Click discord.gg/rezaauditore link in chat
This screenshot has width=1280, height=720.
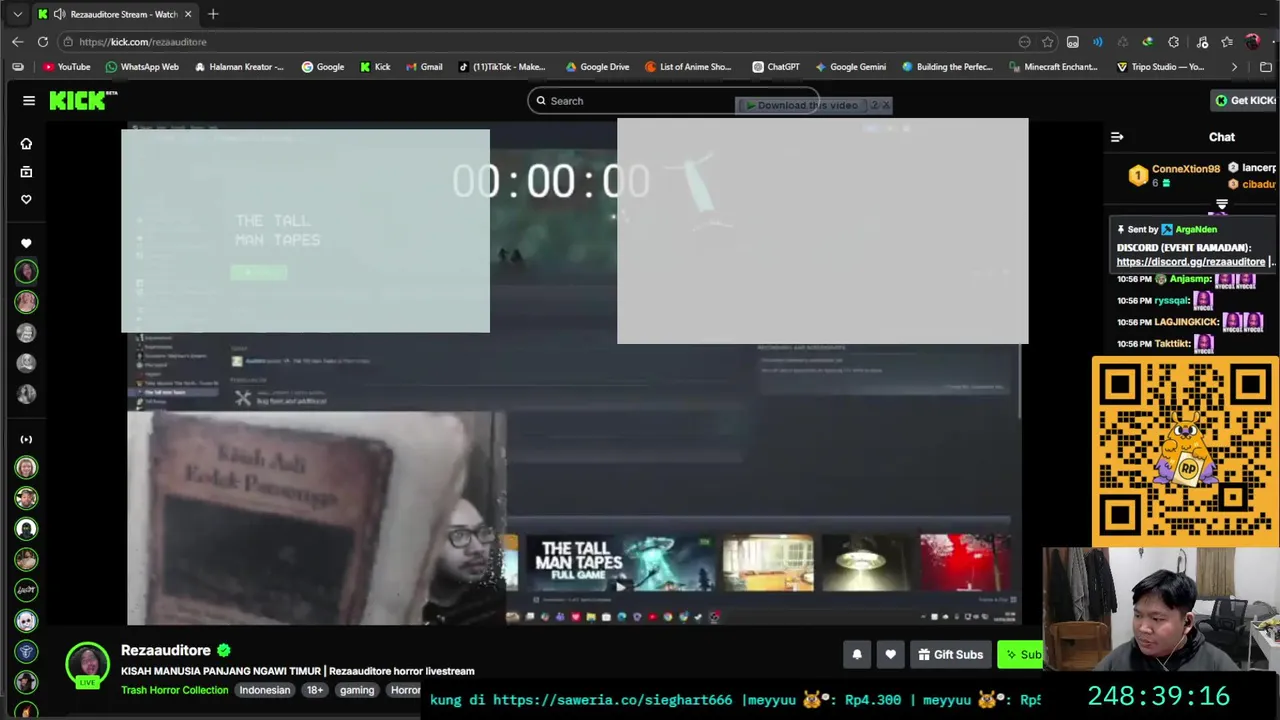click(1190, 262)
